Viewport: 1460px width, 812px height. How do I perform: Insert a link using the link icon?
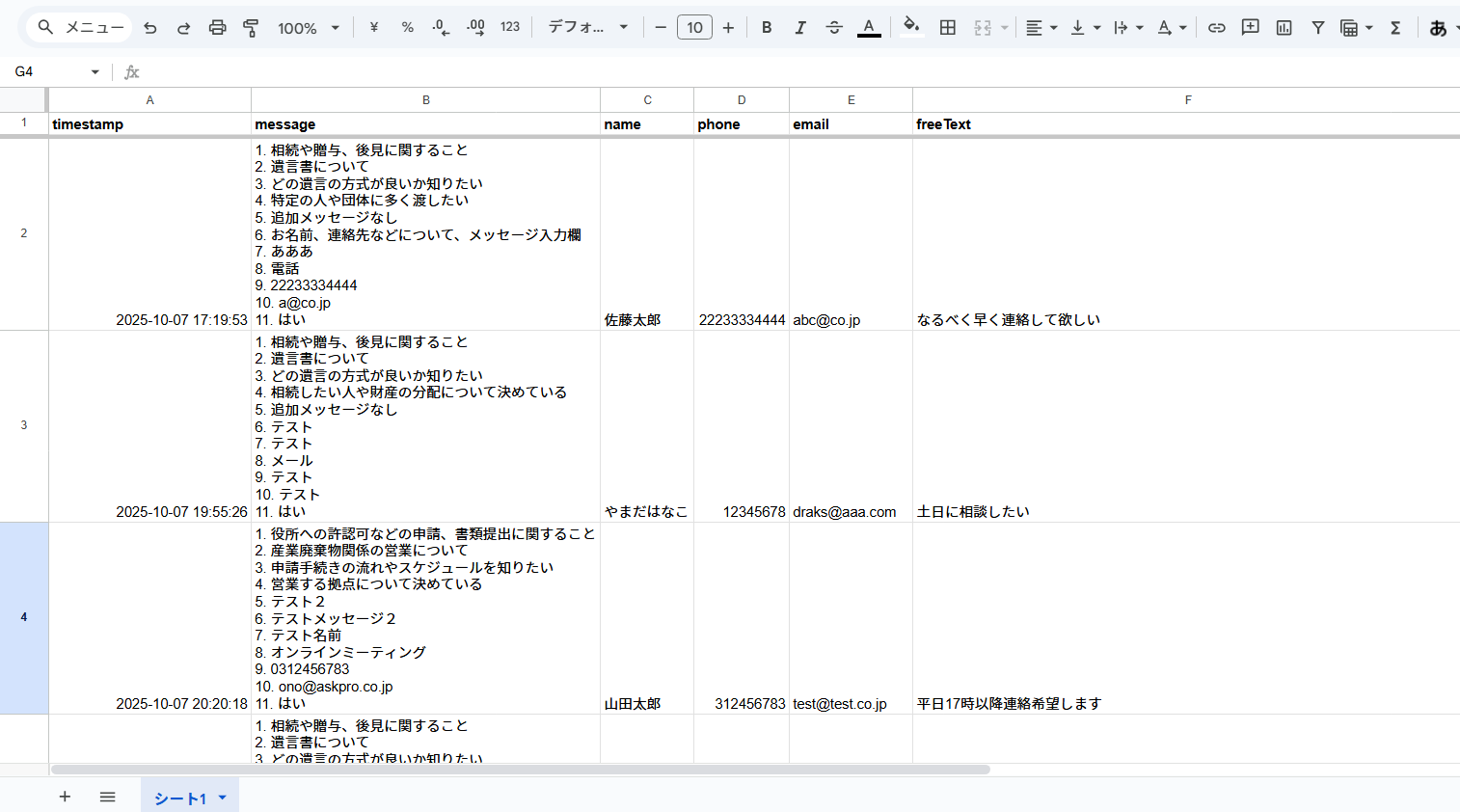[1217, 28]
